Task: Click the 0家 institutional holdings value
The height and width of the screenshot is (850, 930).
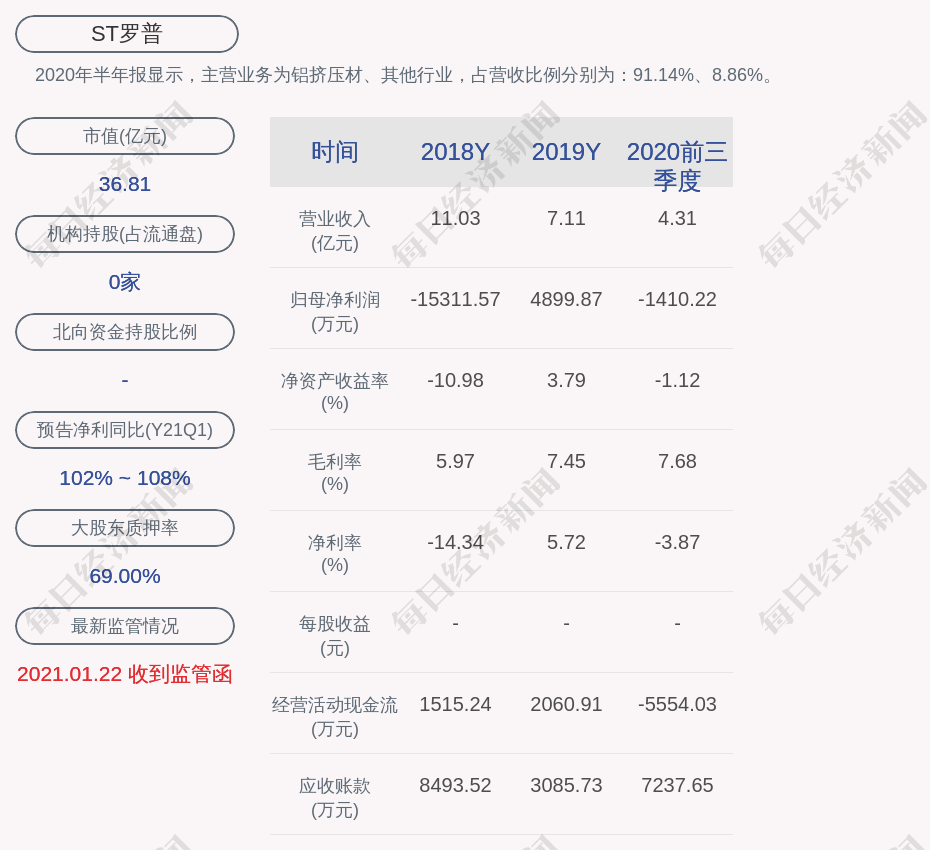Action: tap(125, 282)
